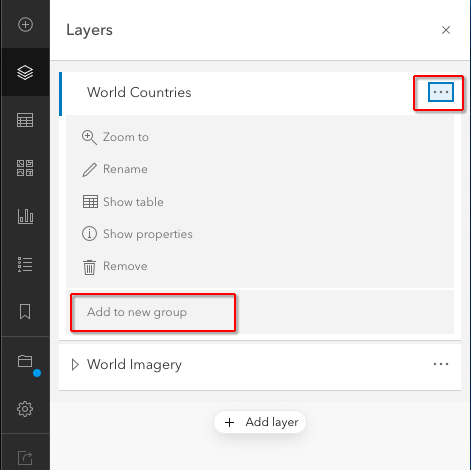Open the Bookmarks sidebar icon
Screen dimensions: 471x470
[25, 311]
